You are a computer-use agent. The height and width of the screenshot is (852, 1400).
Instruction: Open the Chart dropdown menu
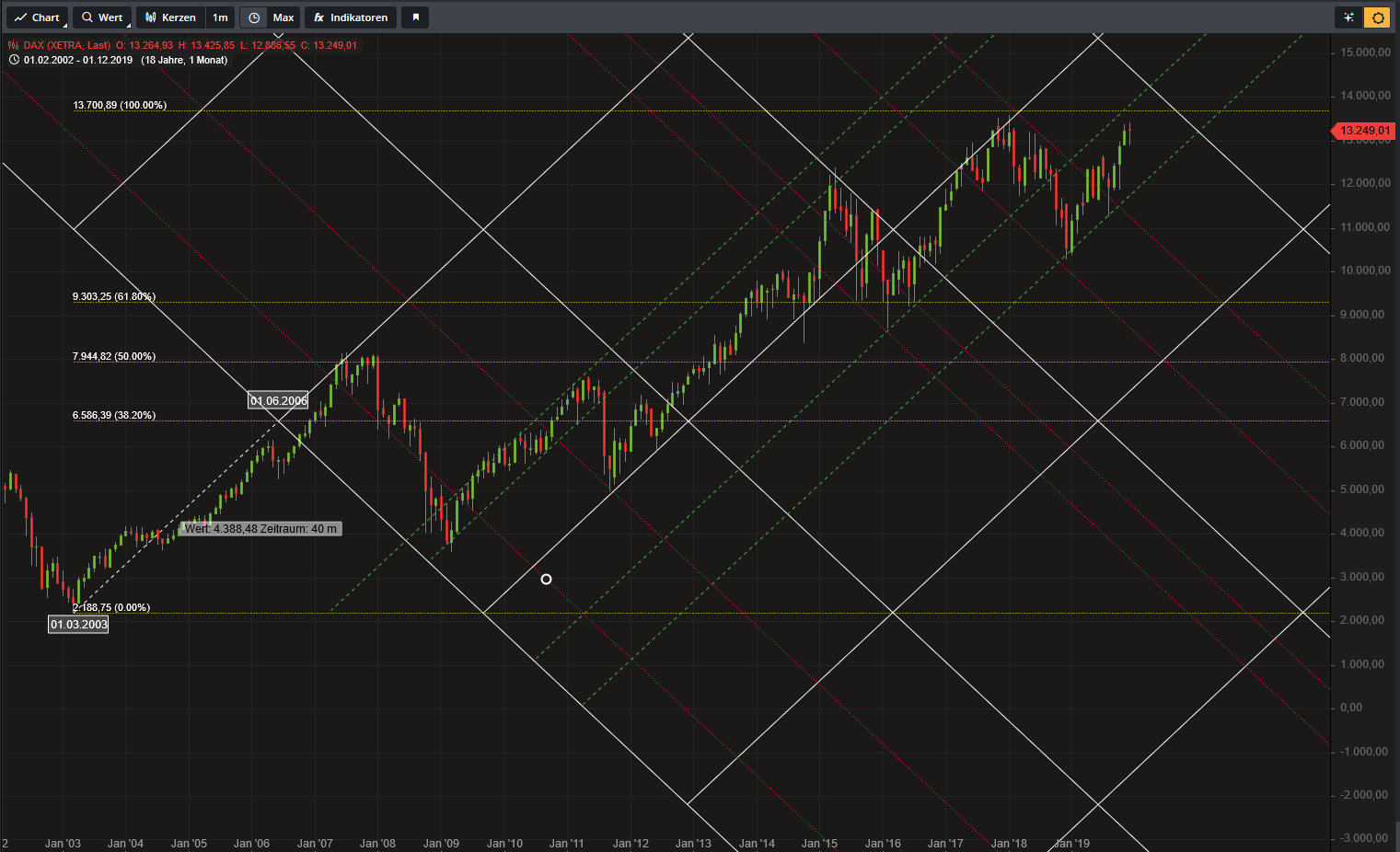[37, 17]
